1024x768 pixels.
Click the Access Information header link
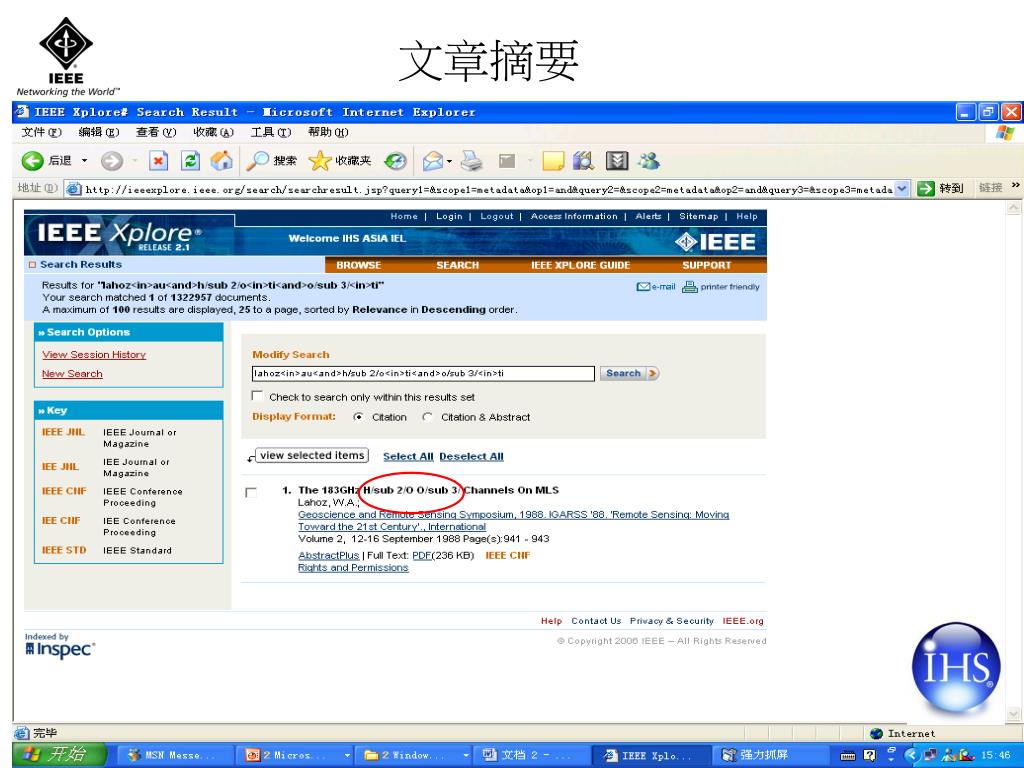574,216
